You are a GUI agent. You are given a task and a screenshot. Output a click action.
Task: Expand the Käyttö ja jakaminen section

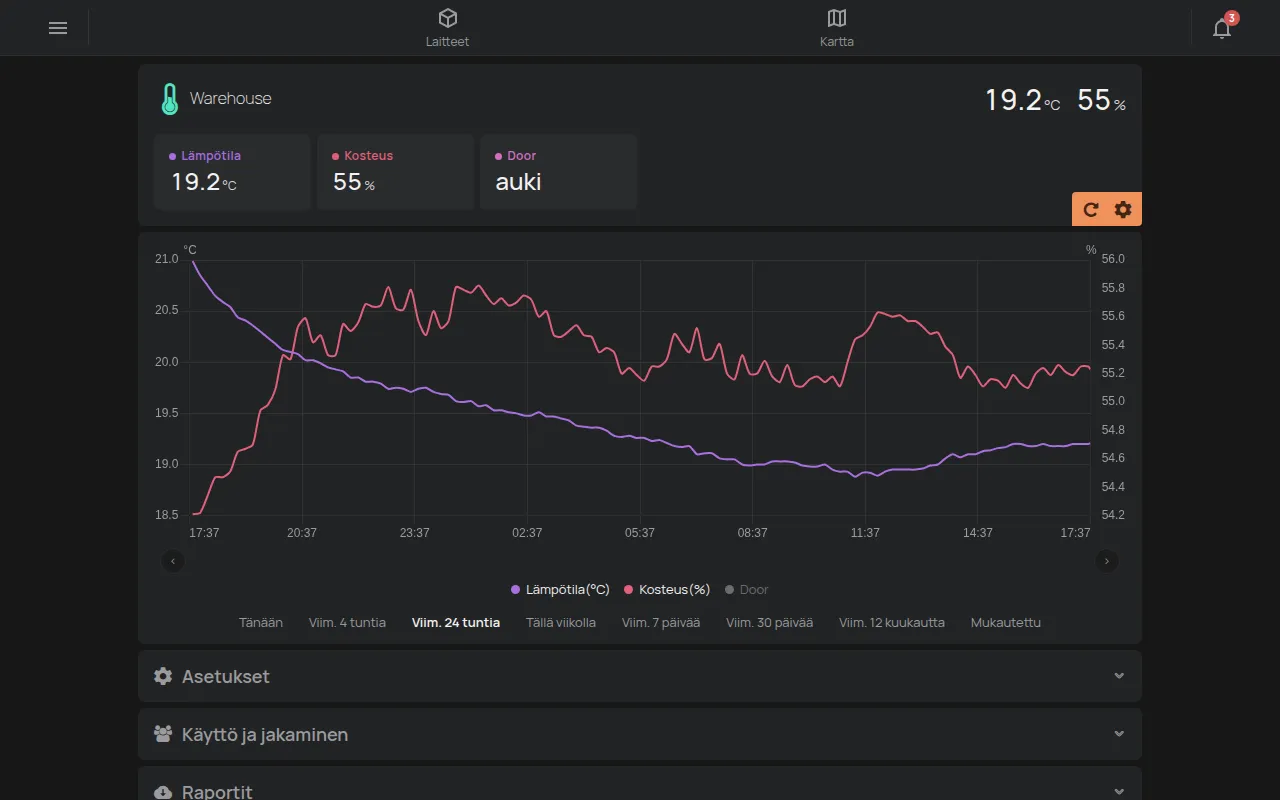click(640, 734)
